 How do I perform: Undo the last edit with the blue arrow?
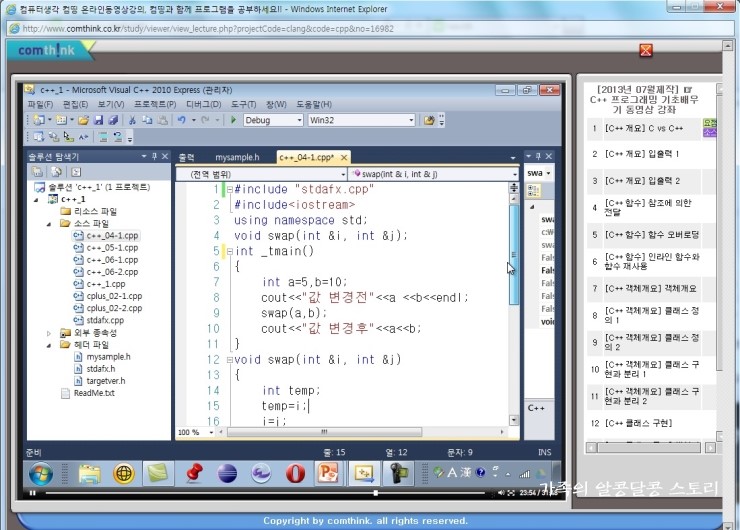tap(181, 120)
